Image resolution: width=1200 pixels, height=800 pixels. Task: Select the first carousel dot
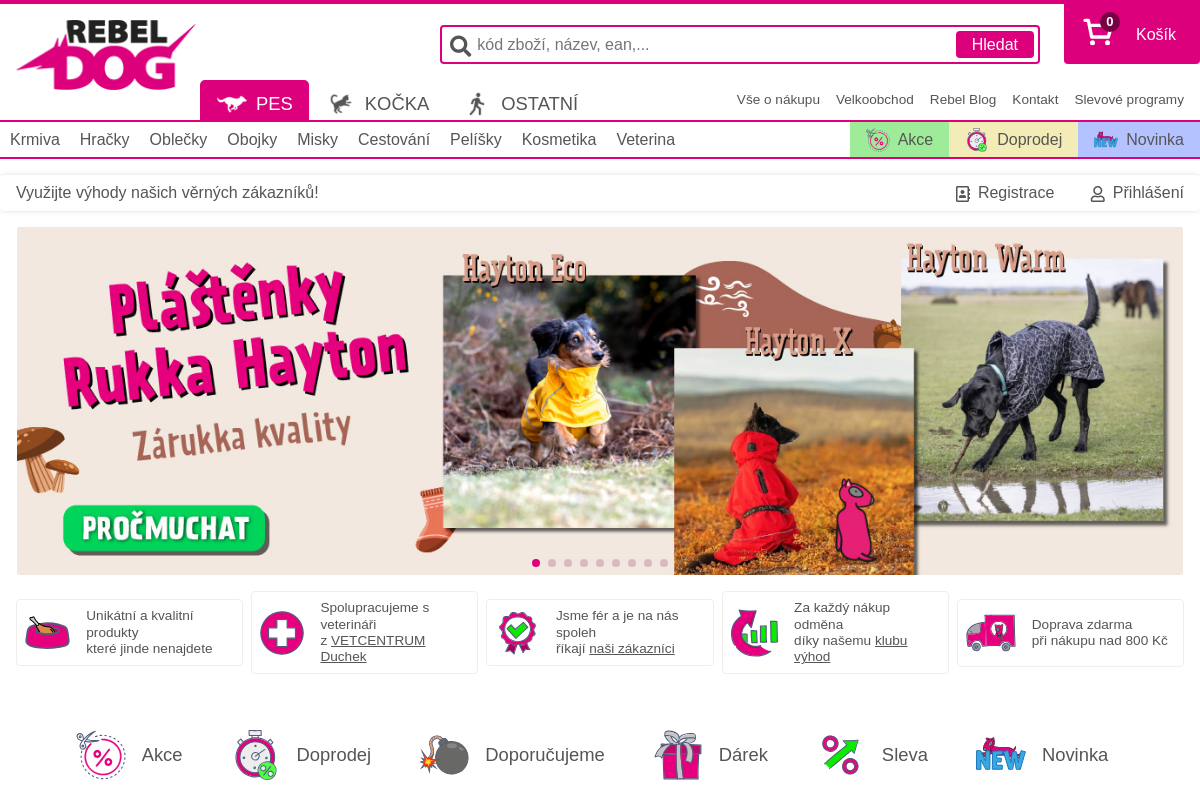[x=536, y=563]
